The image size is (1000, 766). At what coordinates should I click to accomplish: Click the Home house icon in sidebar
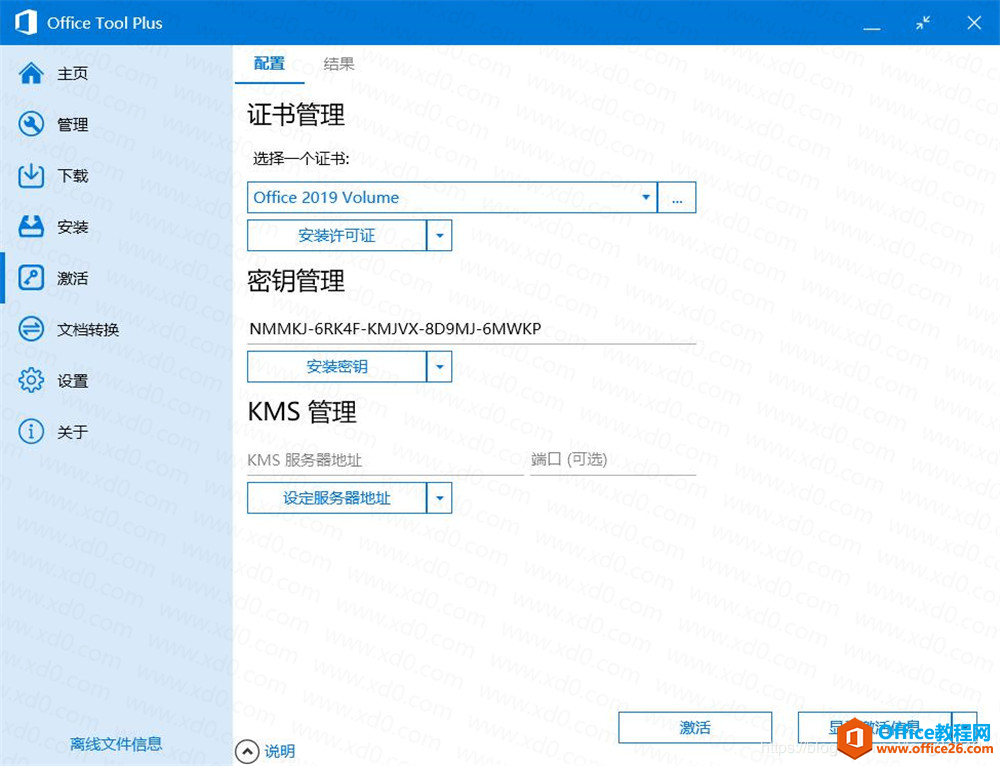[x=31, y=73]
